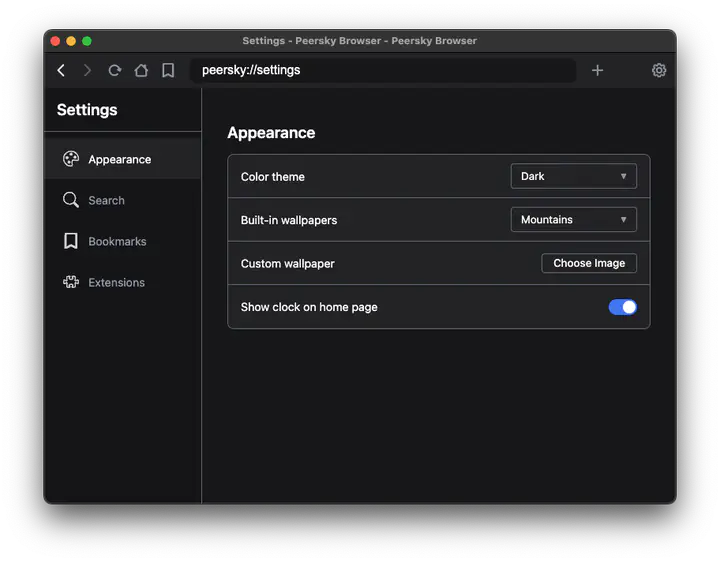The image size is (720, 562).
Task: Disable Show clock on home page
Action: pos(622,307)
